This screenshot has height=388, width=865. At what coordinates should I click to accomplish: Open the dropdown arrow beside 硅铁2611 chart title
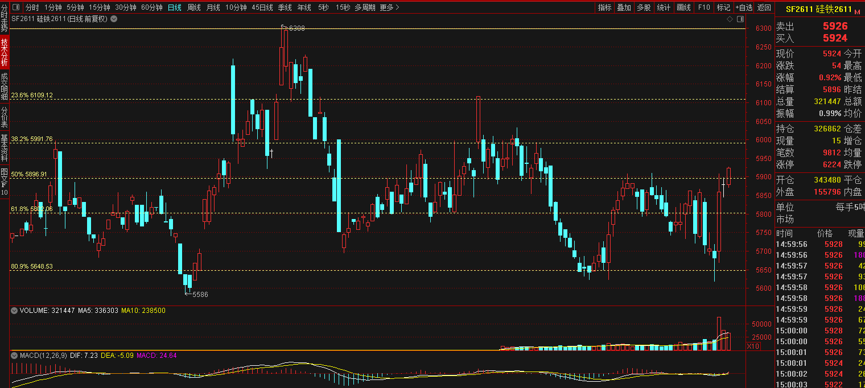113,18
